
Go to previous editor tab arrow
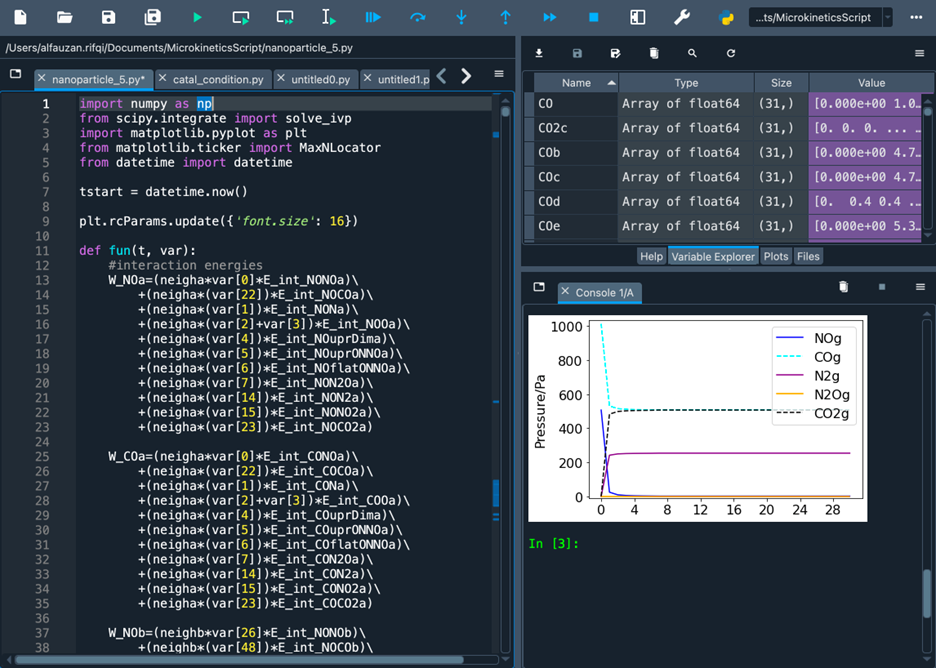pos(442,76)
